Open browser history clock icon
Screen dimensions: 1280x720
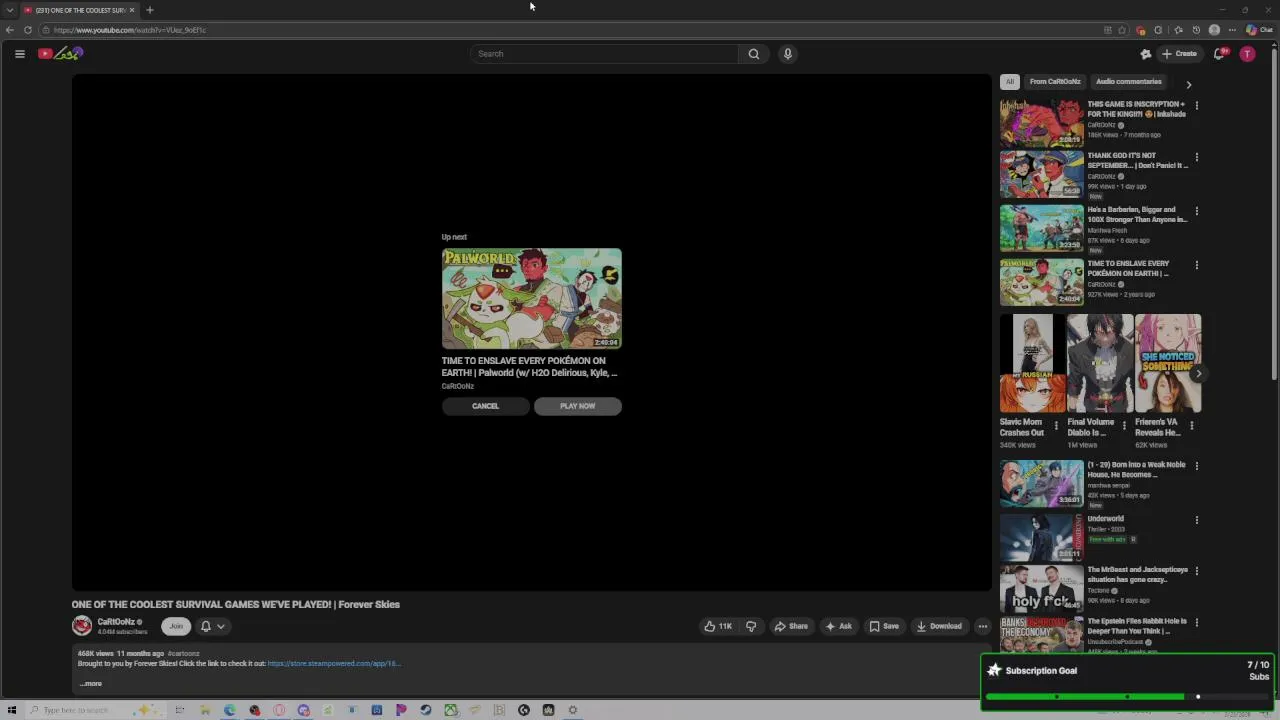1196,30
